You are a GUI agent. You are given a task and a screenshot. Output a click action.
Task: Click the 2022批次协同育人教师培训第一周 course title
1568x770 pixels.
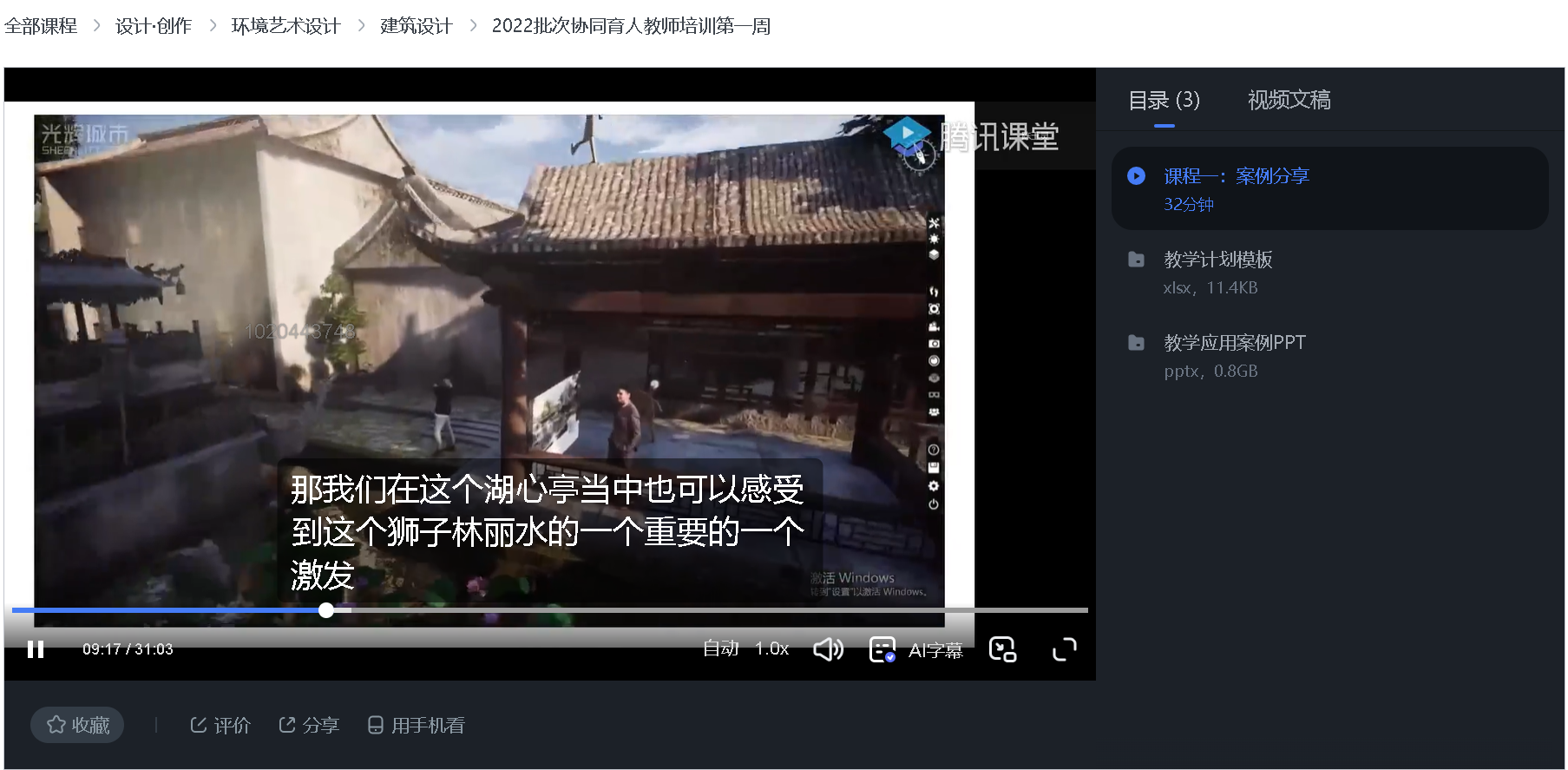tap(631, 26)
